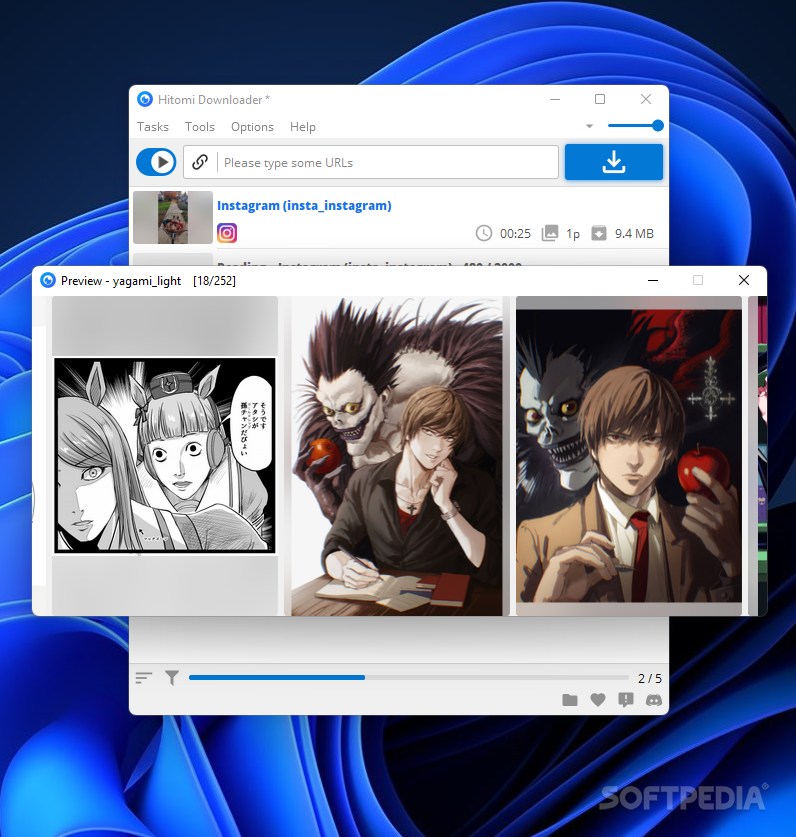The width and height of the screenshot is (796, 837).
Task: Click the overall download progress bar
Action: [x=409, y=677]
